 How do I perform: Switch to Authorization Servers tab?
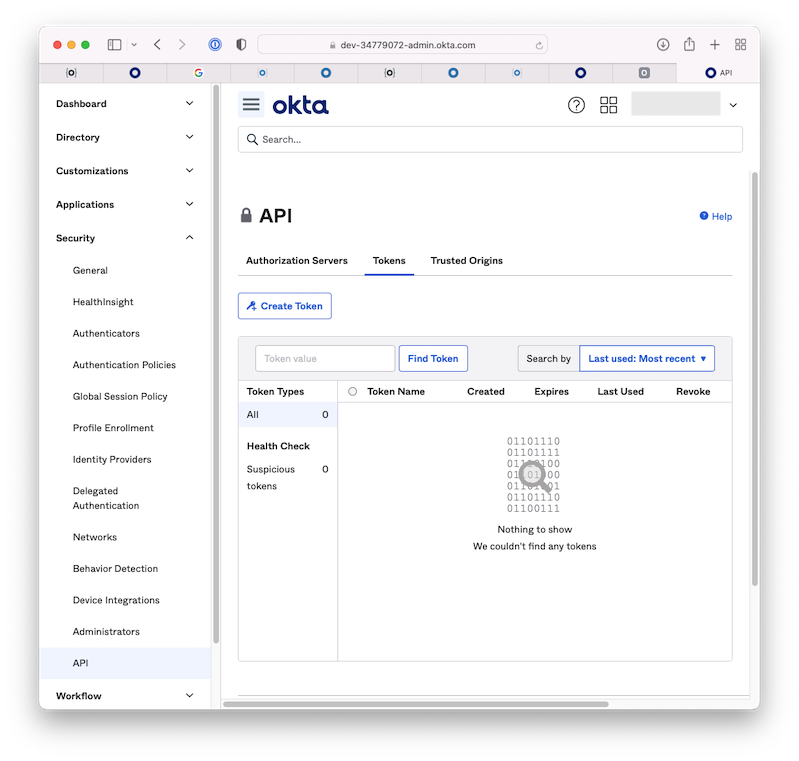point(297,260)
